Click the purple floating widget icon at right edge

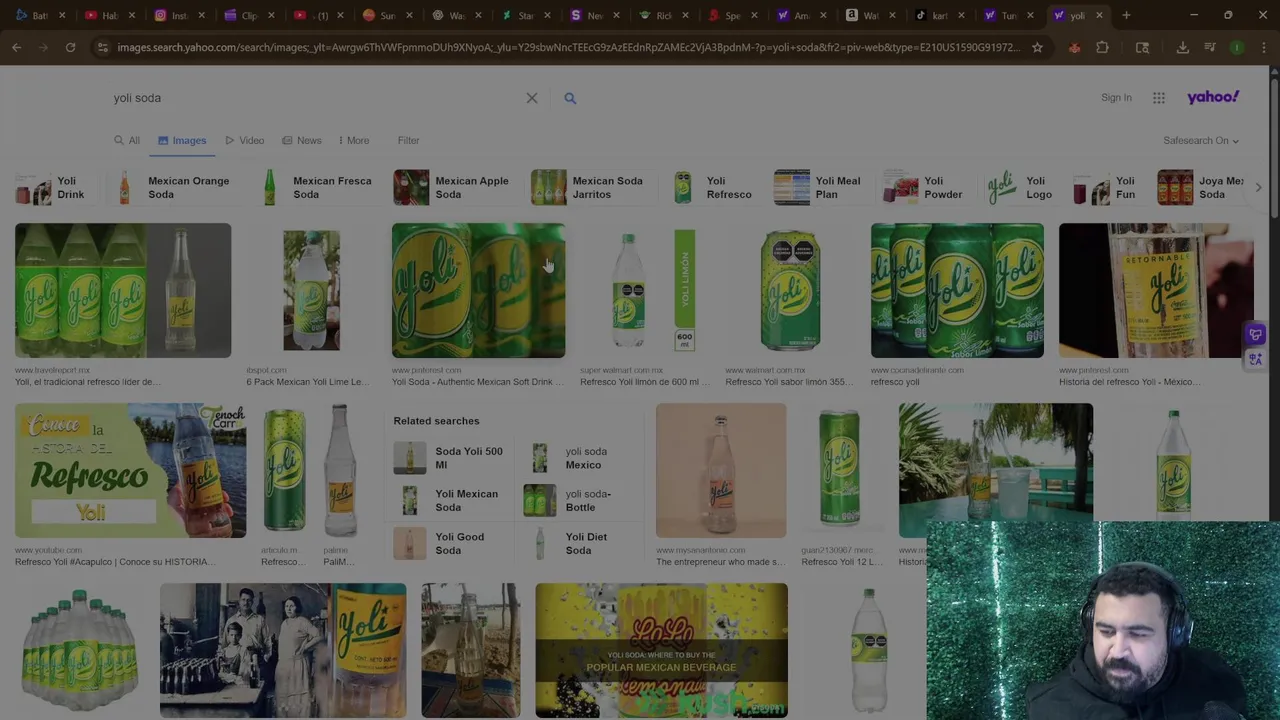click(1256, 335)
